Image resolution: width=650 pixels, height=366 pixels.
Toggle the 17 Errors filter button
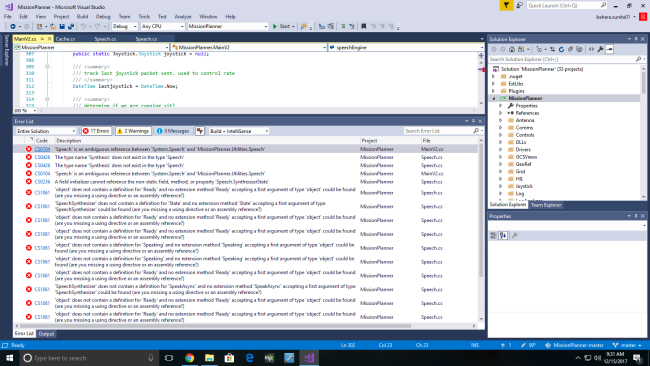[x=97, y=131]
